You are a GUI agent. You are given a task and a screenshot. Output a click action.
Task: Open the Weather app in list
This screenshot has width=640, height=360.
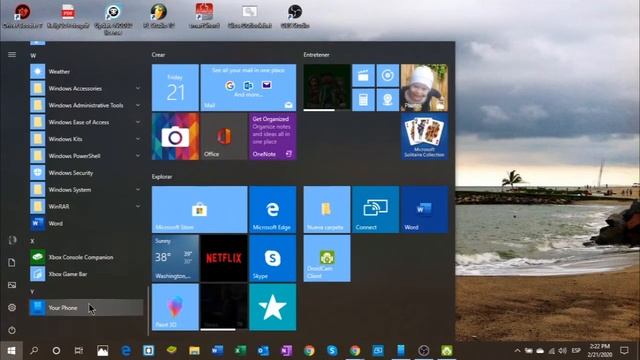86,71
